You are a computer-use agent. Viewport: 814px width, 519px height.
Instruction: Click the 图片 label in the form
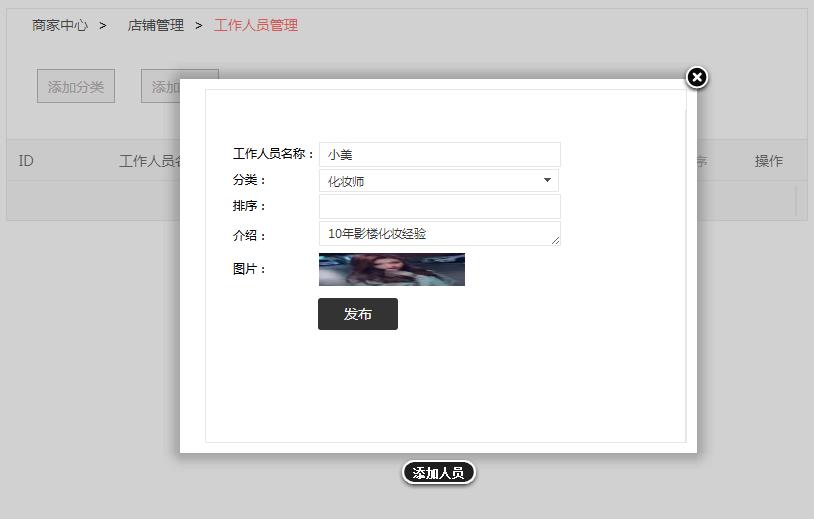[249, 269]
